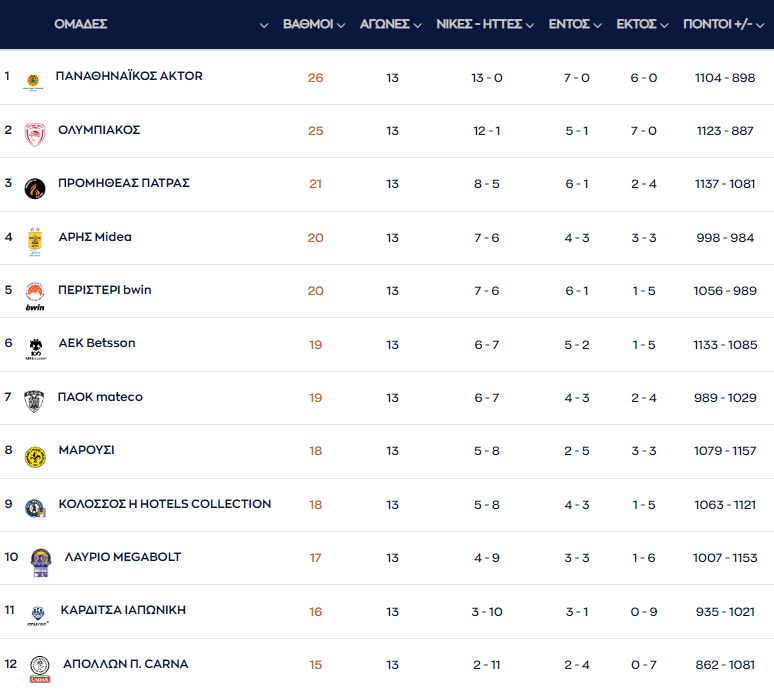Open the ΑΓΩΝΕΣ column sort arrow
Screen dimensions: 774x691
[417, 25]
